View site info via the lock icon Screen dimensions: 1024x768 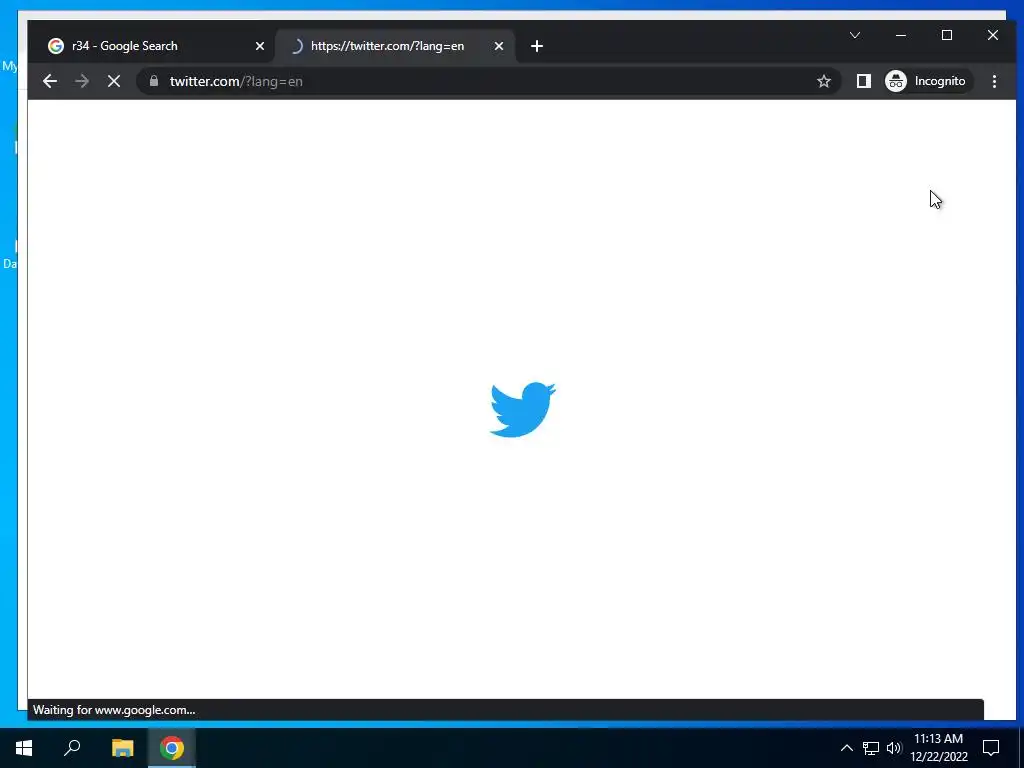154,81
